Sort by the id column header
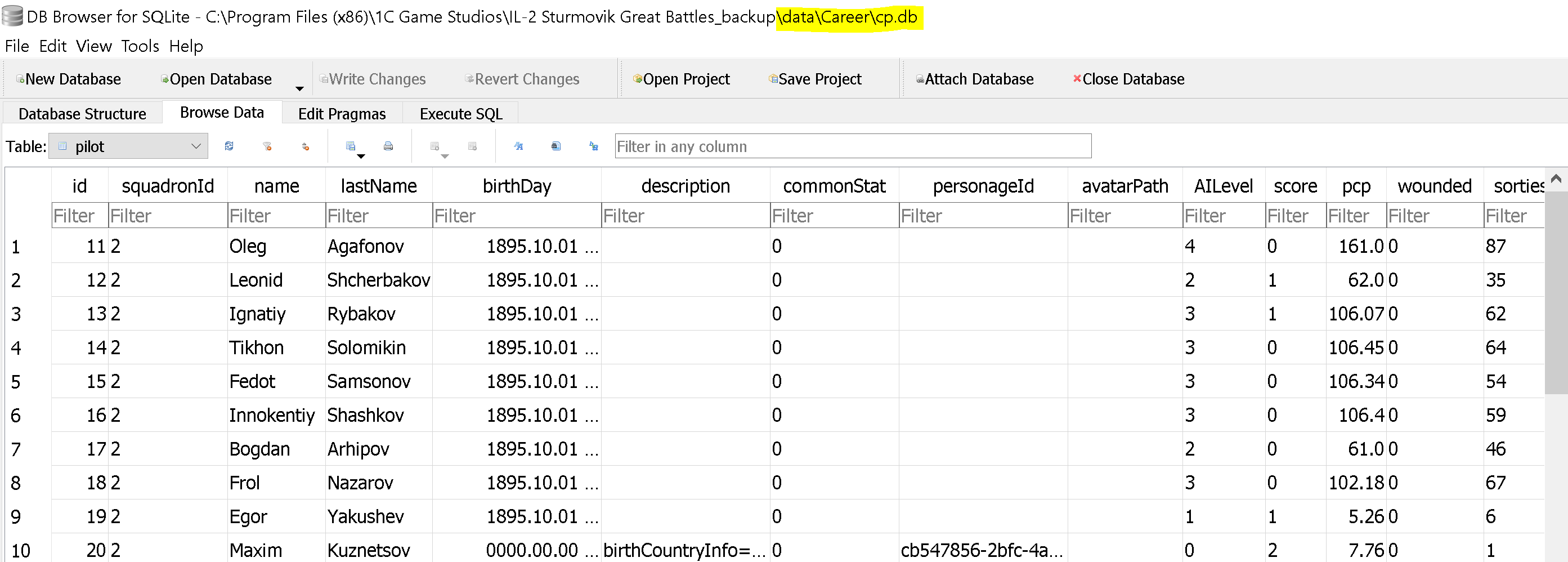The height and width of the screenshot is (562, 1568). tap(80, 186)
